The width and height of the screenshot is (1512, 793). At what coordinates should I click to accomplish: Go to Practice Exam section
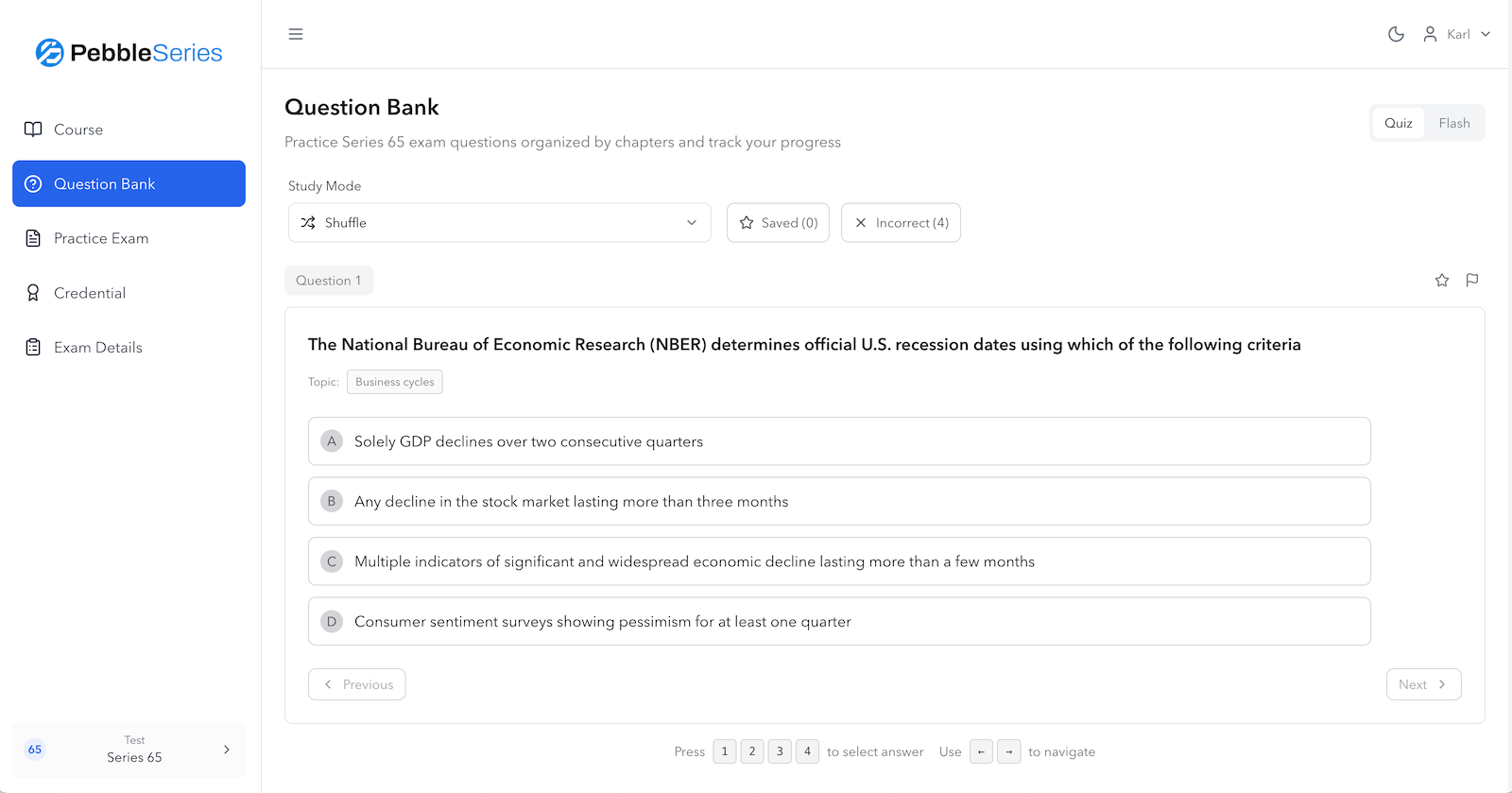[101, 238]
